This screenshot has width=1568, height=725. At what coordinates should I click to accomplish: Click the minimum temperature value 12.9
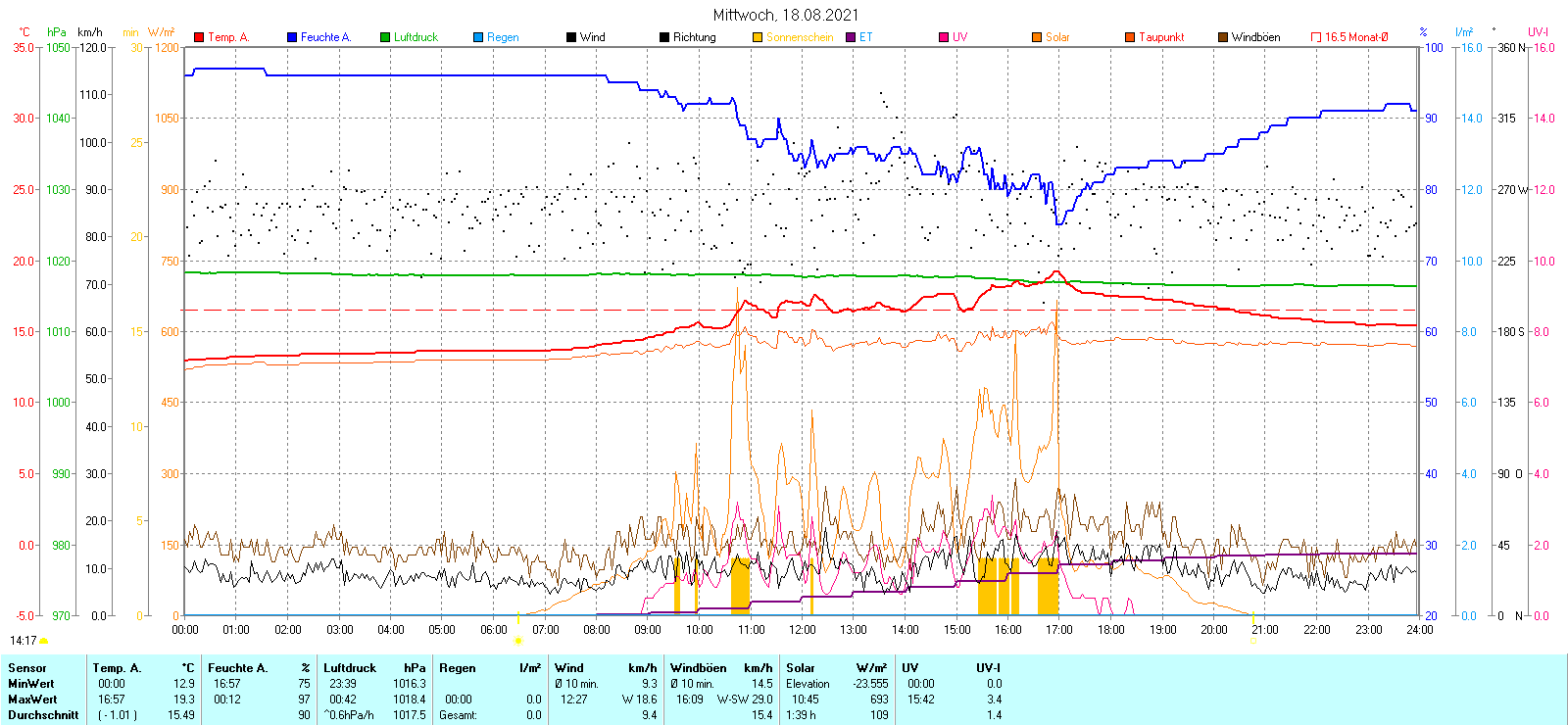point(183,684)
